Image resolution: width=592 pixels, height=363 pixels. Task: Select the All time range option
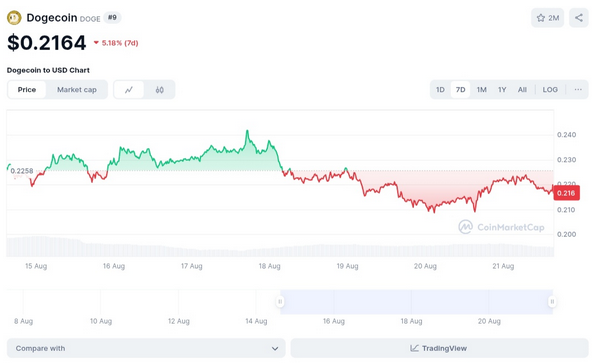click(x=522, y=90)
